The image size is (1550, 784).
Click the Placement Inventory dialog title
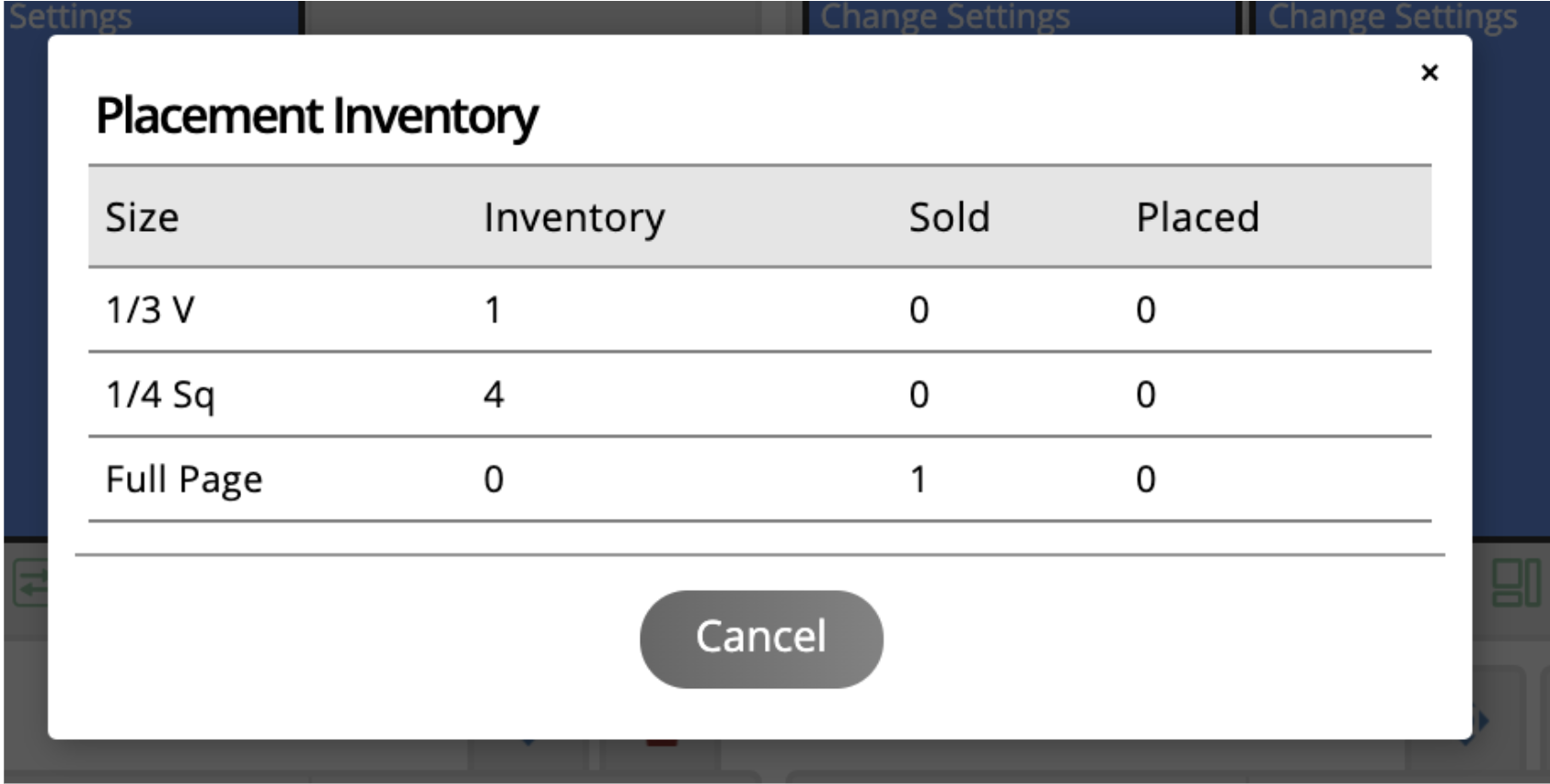point(317,117)
